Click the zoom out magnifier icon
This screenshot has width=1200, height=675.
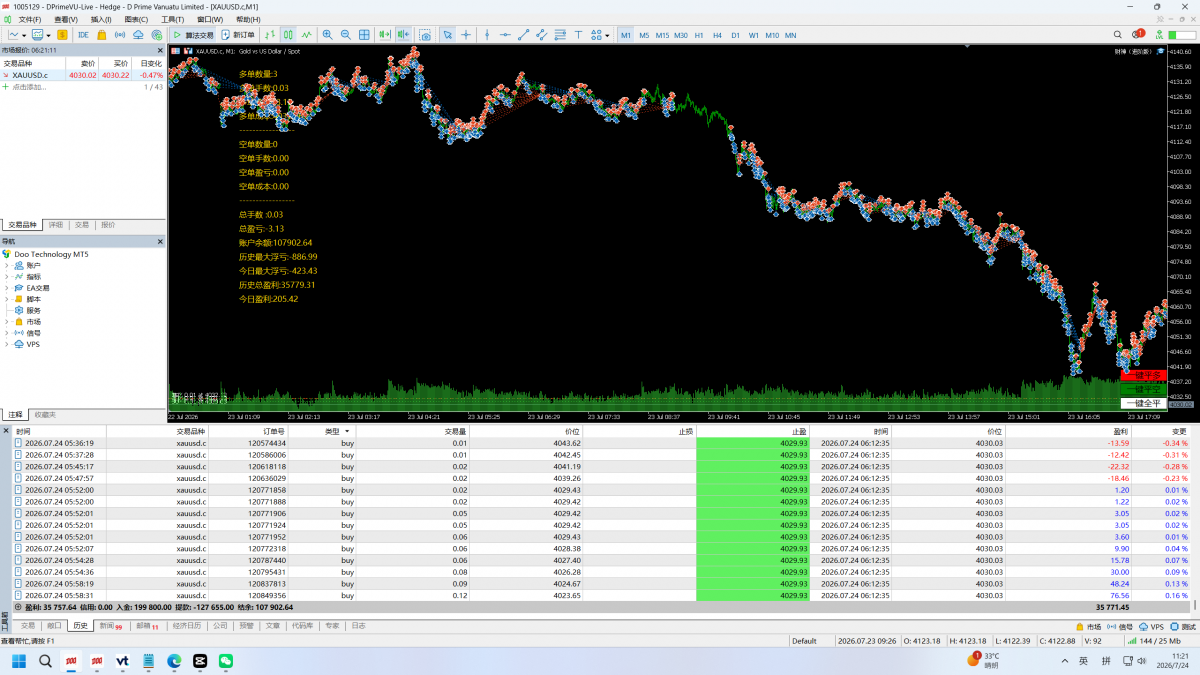346,35
